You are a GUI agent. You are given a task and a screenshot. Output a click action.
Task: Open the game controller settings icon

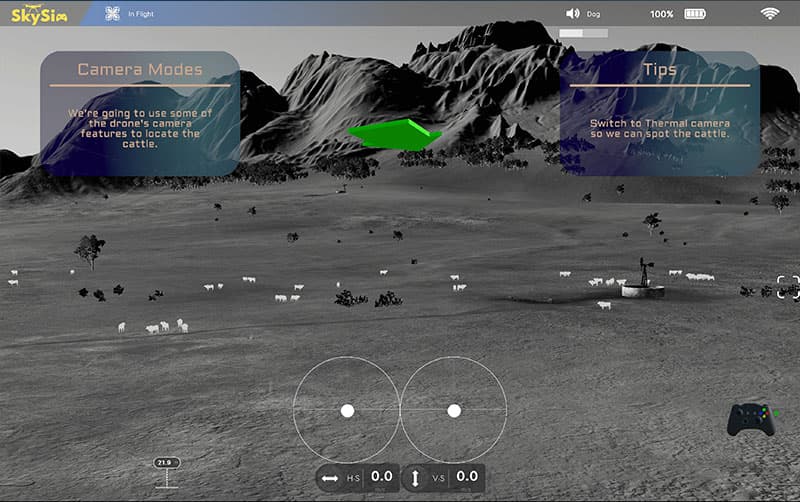coord(750,419)
